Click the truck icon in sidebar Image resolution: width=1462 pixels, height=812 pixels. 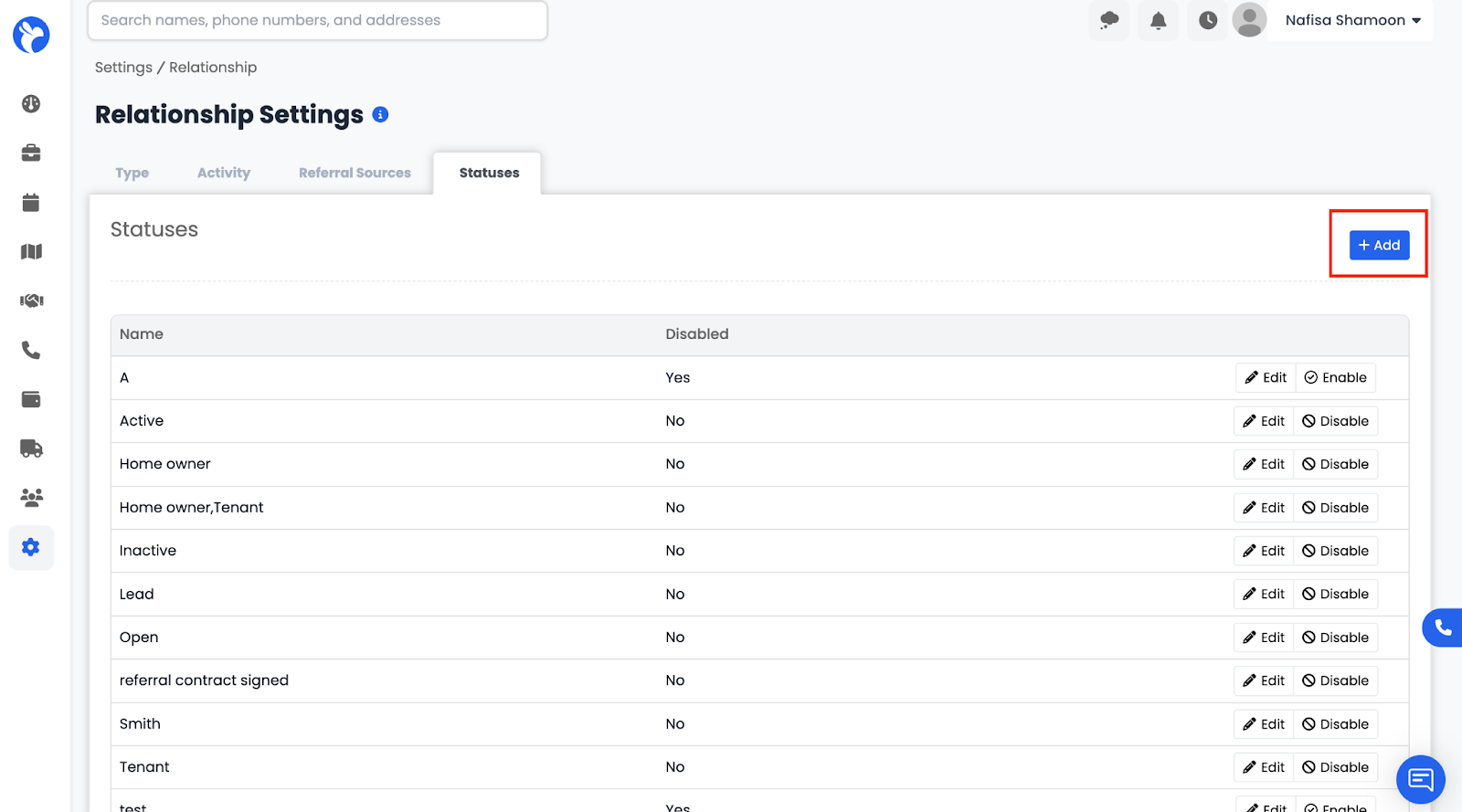(31, 448)
